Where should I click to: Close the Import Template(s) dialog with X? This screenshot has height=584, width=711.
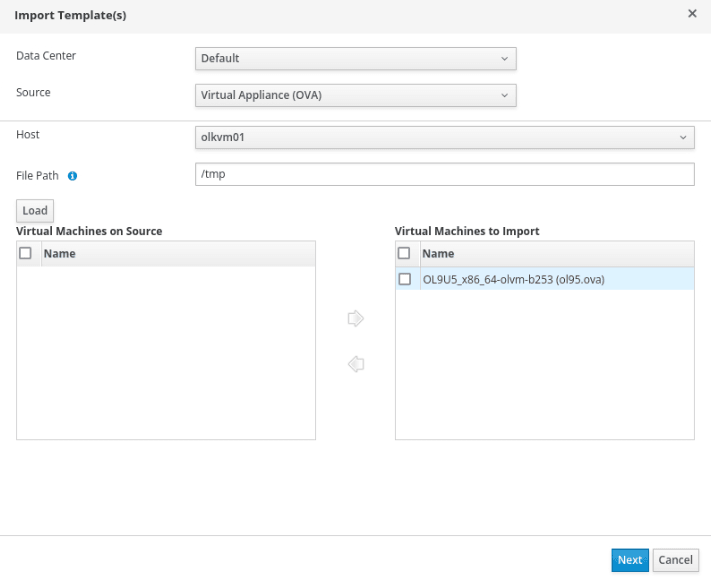[x=692, y=14]
